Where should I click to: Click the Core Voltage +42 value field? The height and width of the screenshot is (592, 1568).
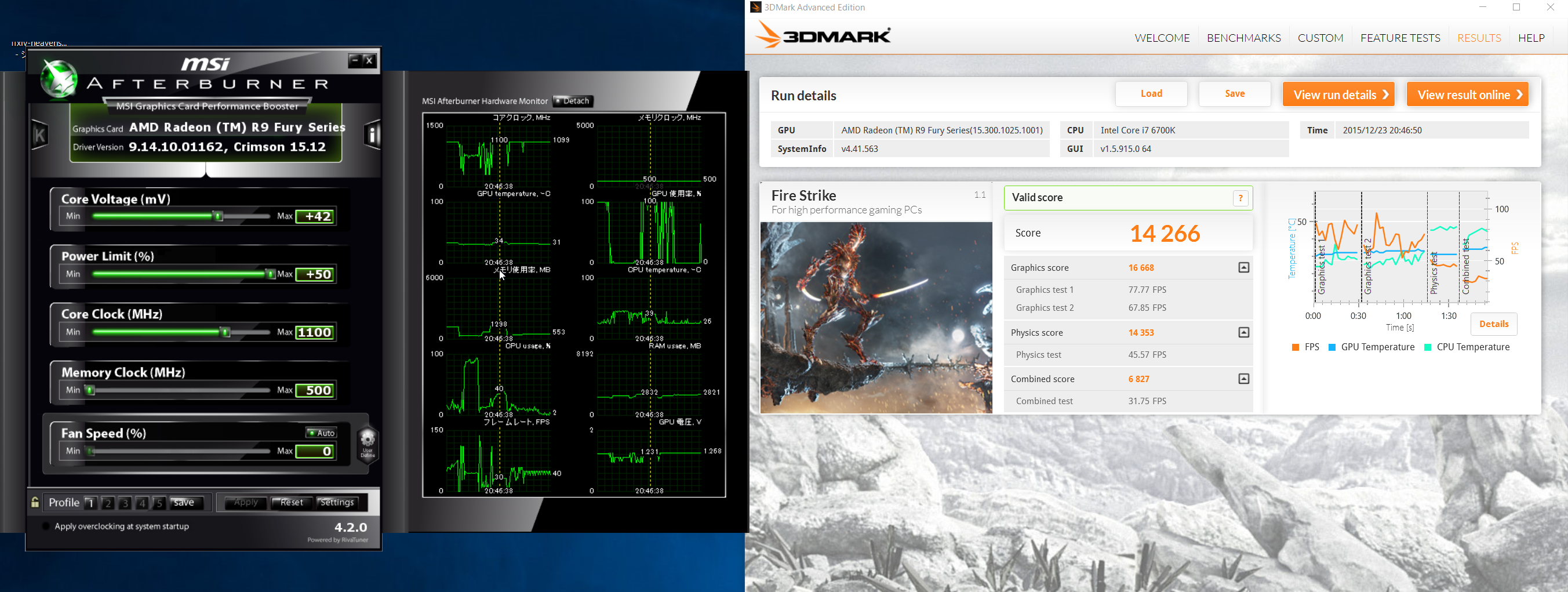(x=315, y=216)
